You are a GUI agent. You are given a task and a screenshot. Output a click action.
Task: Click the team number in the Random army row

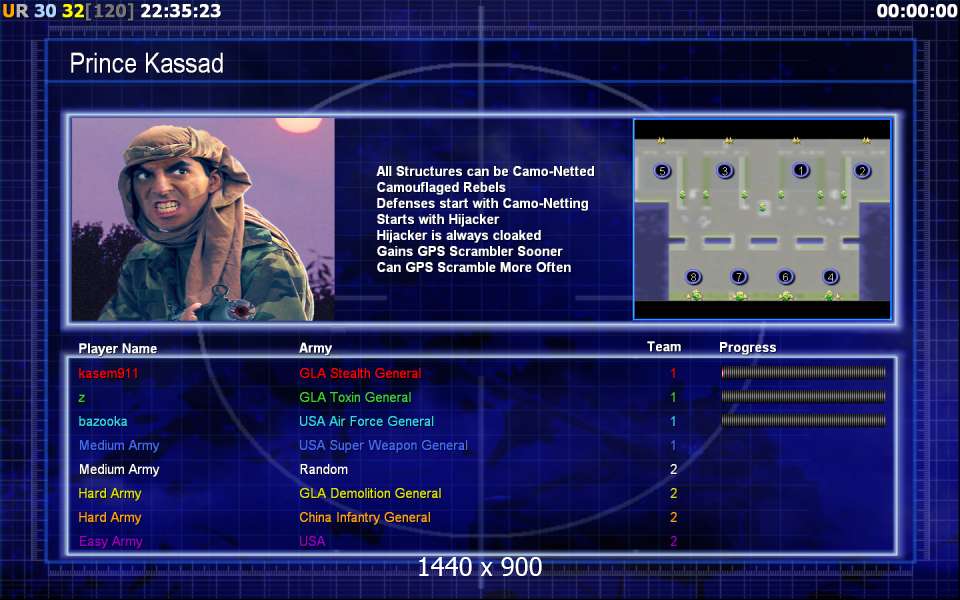pyautogui.click(x=673, y=470)
